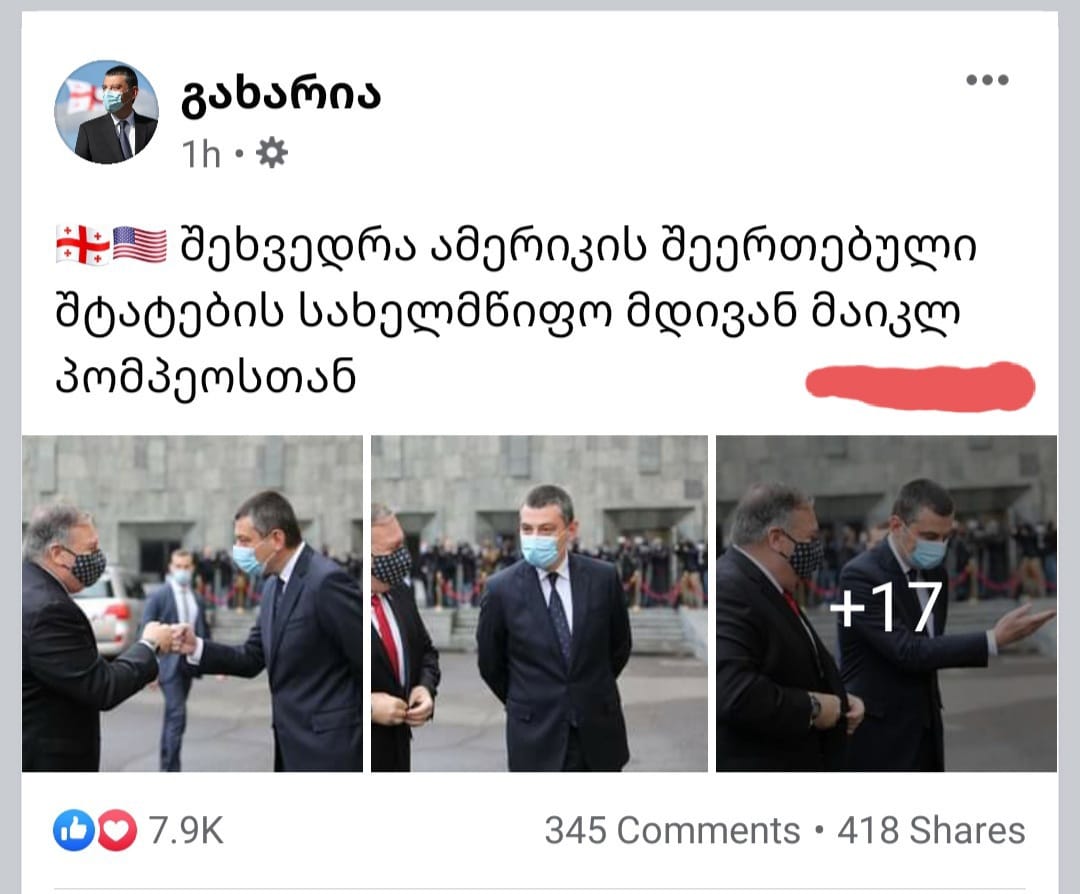
Task: Open the middle photo of masked man in suit
Action: tap(539, 603)
